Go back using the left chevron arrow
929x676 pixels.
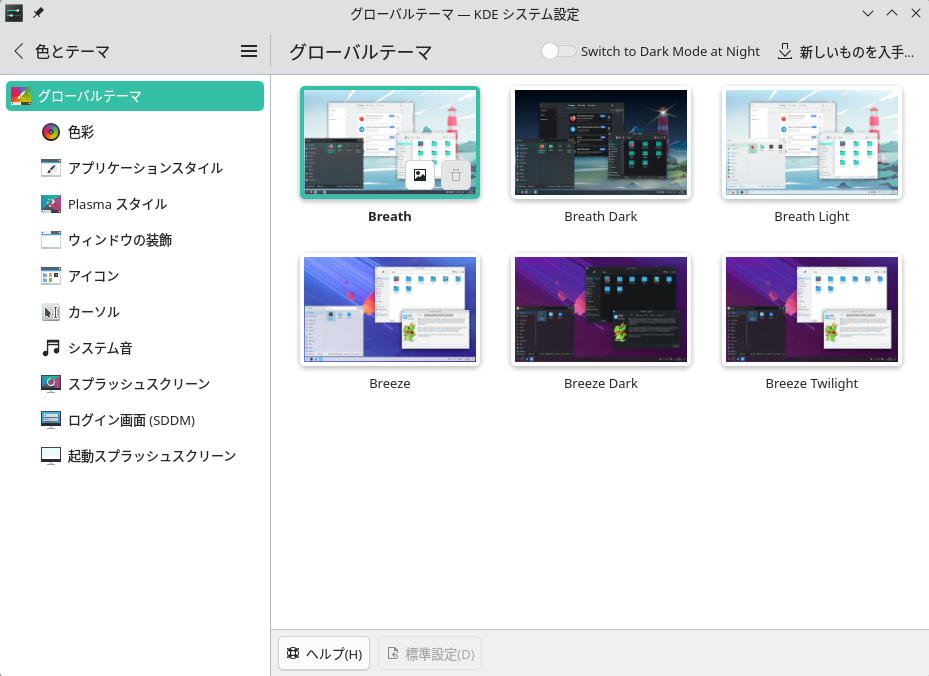point(18,51)
